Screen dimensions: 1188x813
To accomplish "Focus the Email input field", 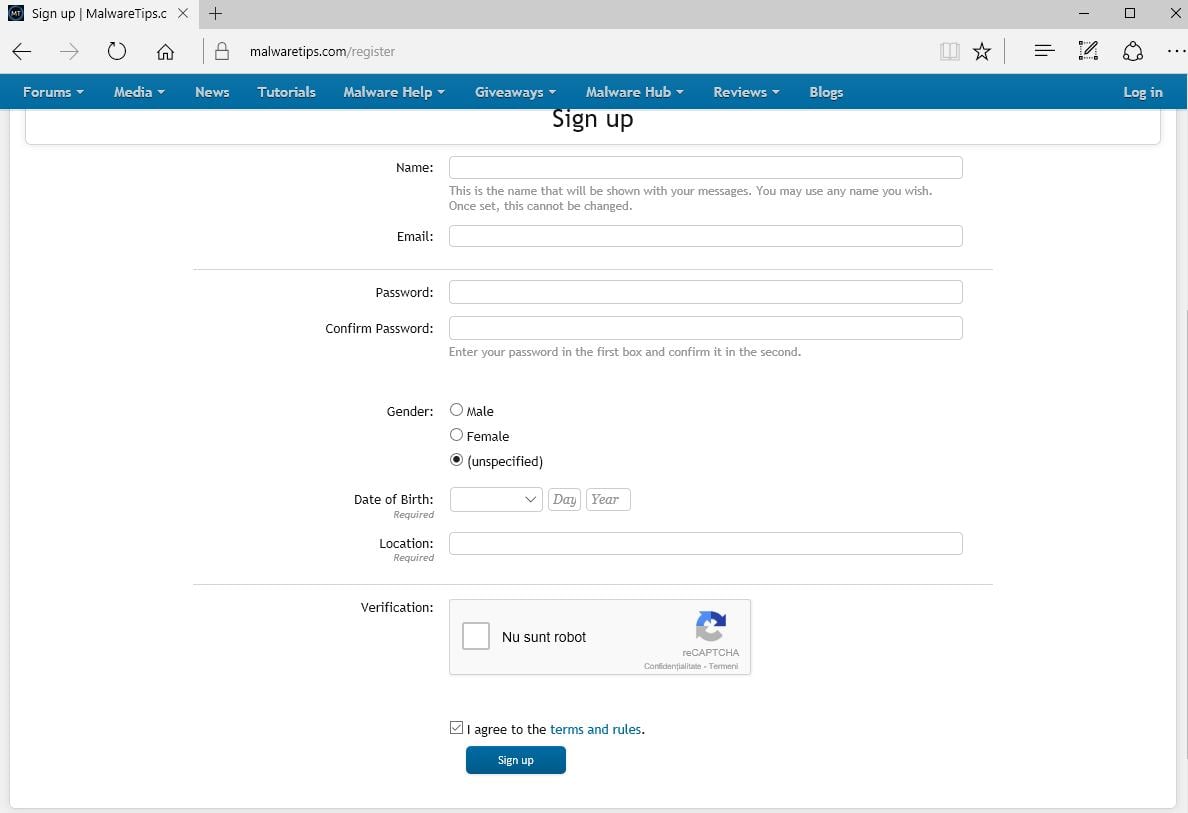I will [x=705, y=236].
